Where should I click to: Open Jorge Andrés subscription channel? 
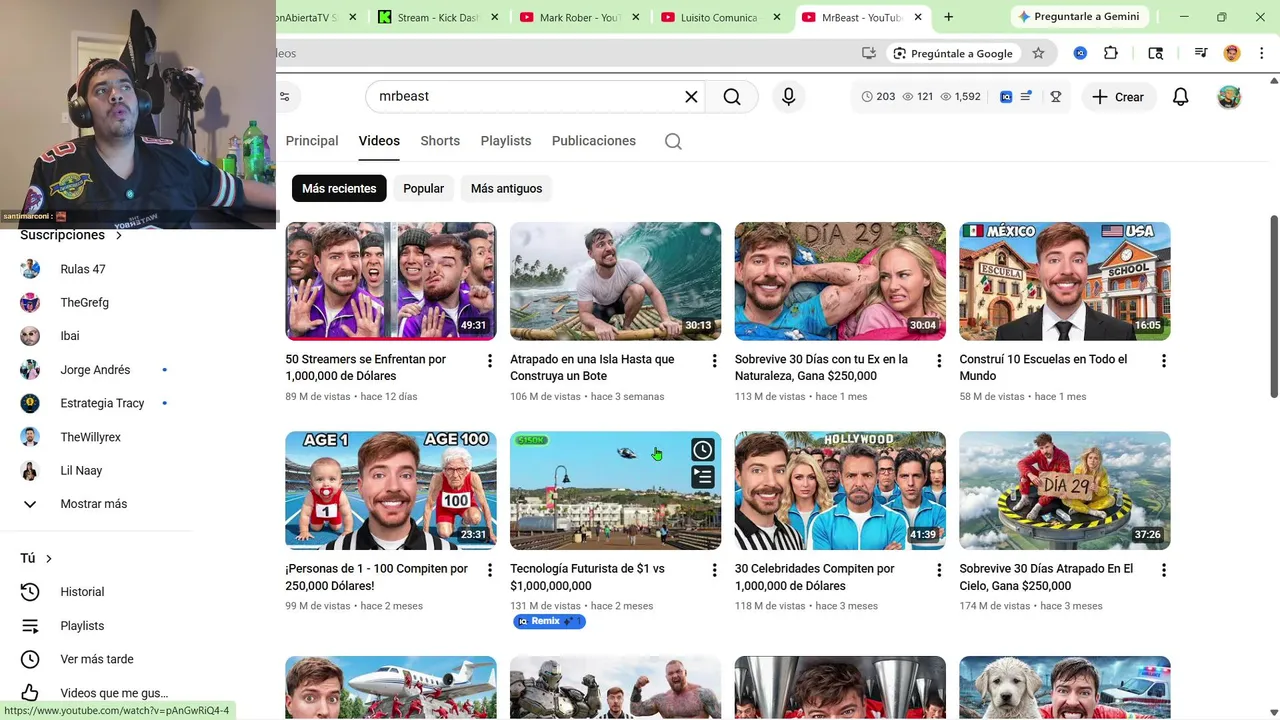(96, 370)
